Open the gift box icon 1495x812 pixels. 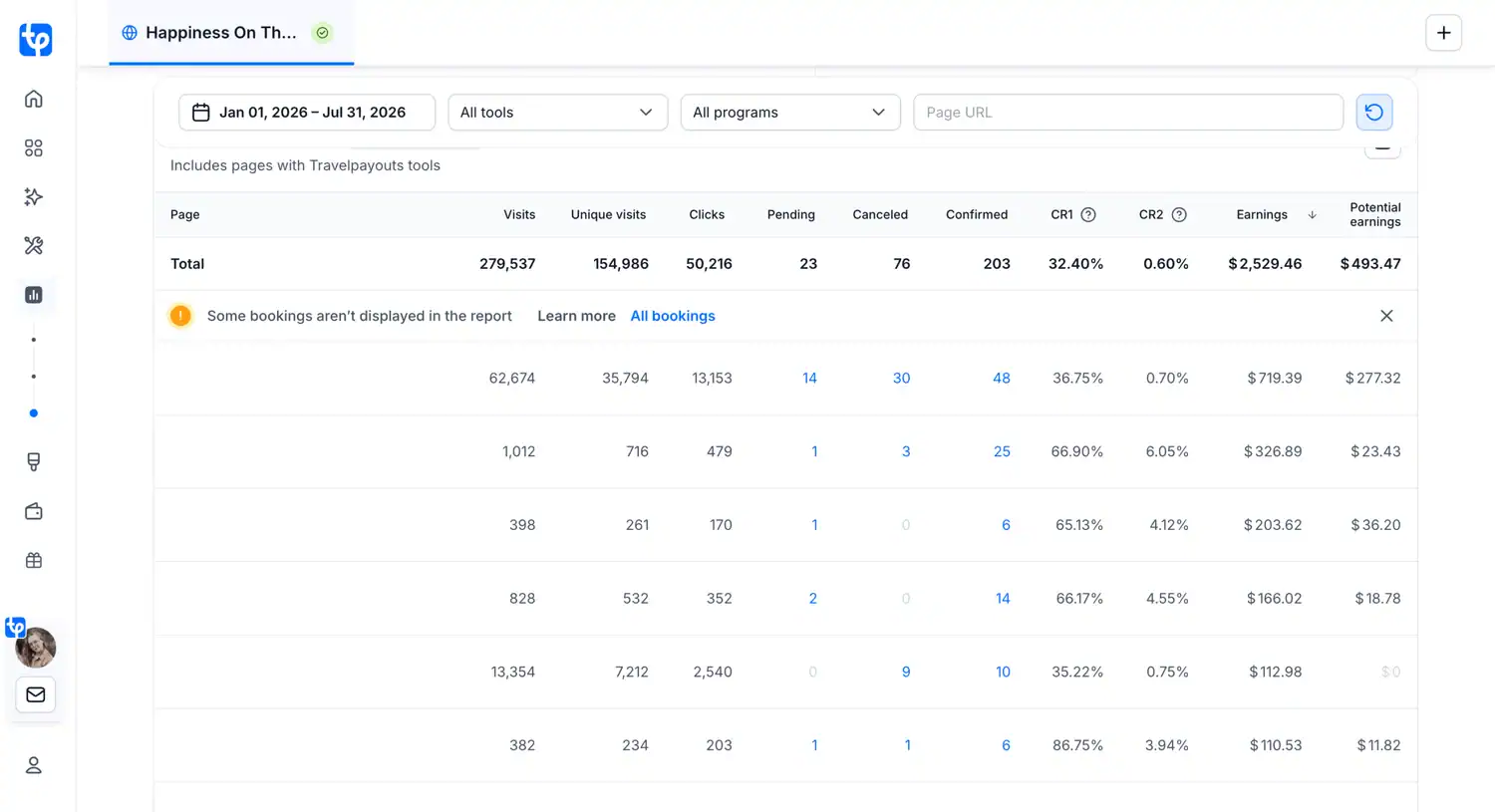pos(34,560)
